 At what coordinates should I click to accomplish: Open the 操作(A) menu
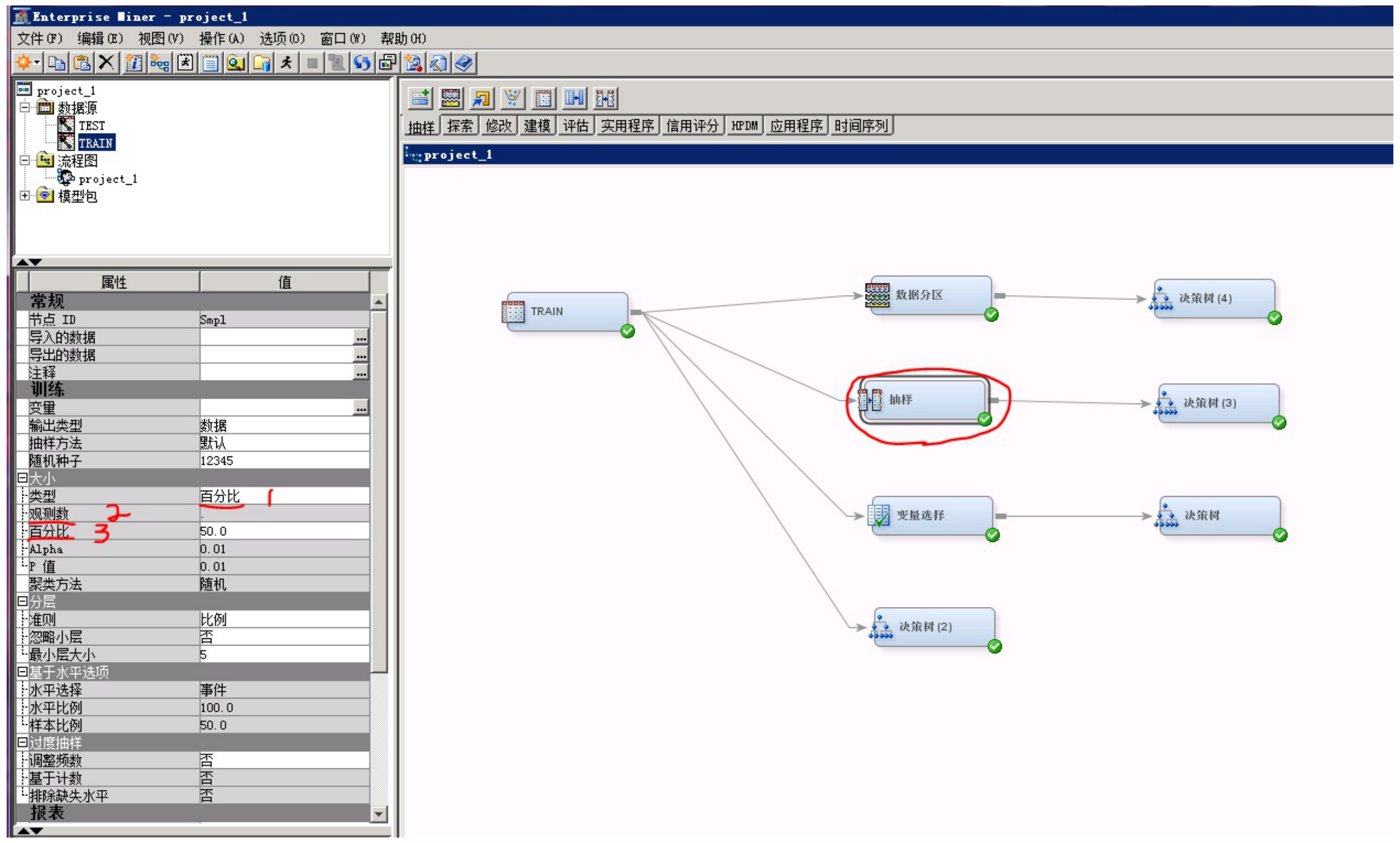[x=221, y=39]
